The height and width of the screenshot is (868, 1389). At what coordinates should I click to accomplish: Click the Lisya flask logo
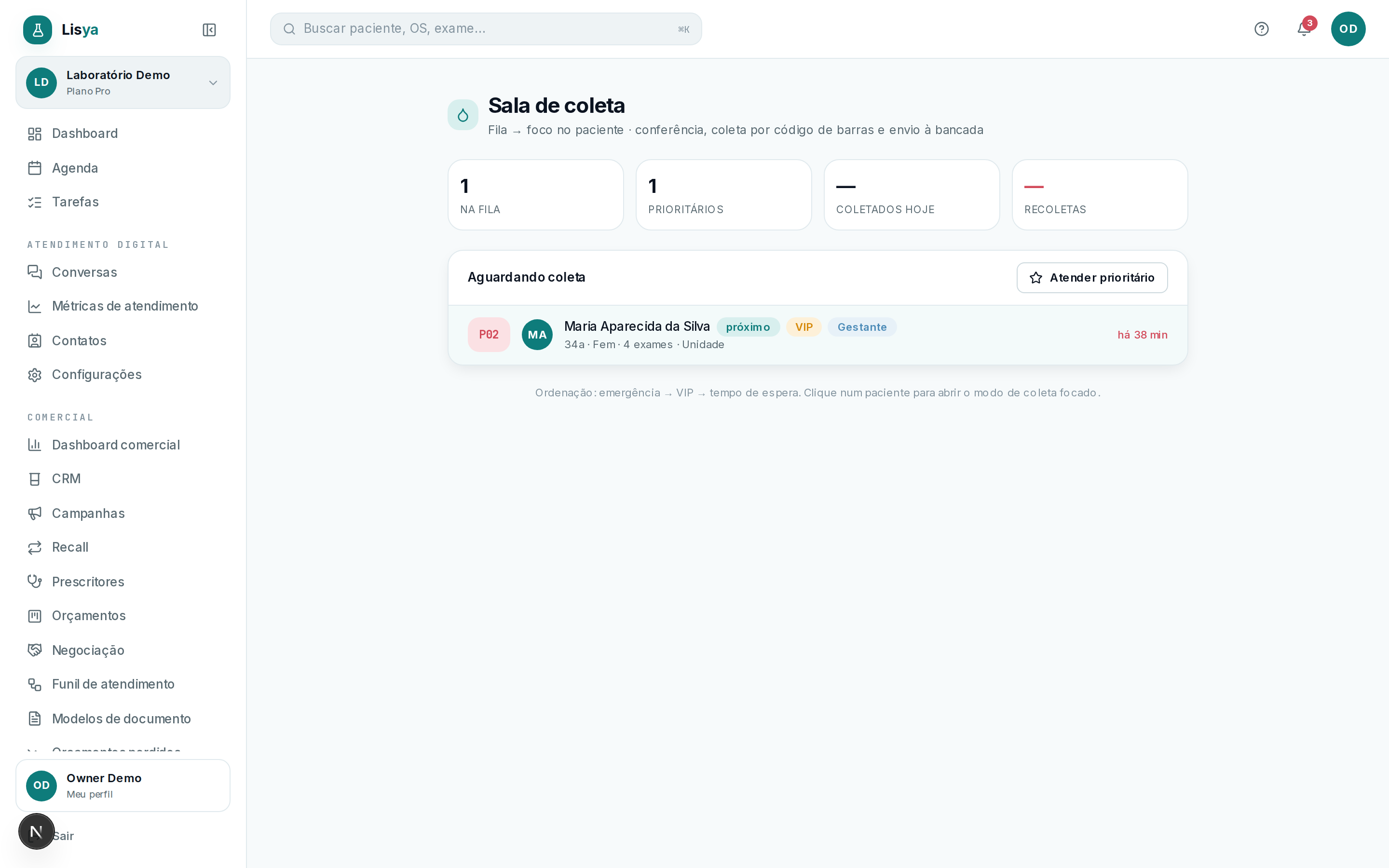point(37,29)
